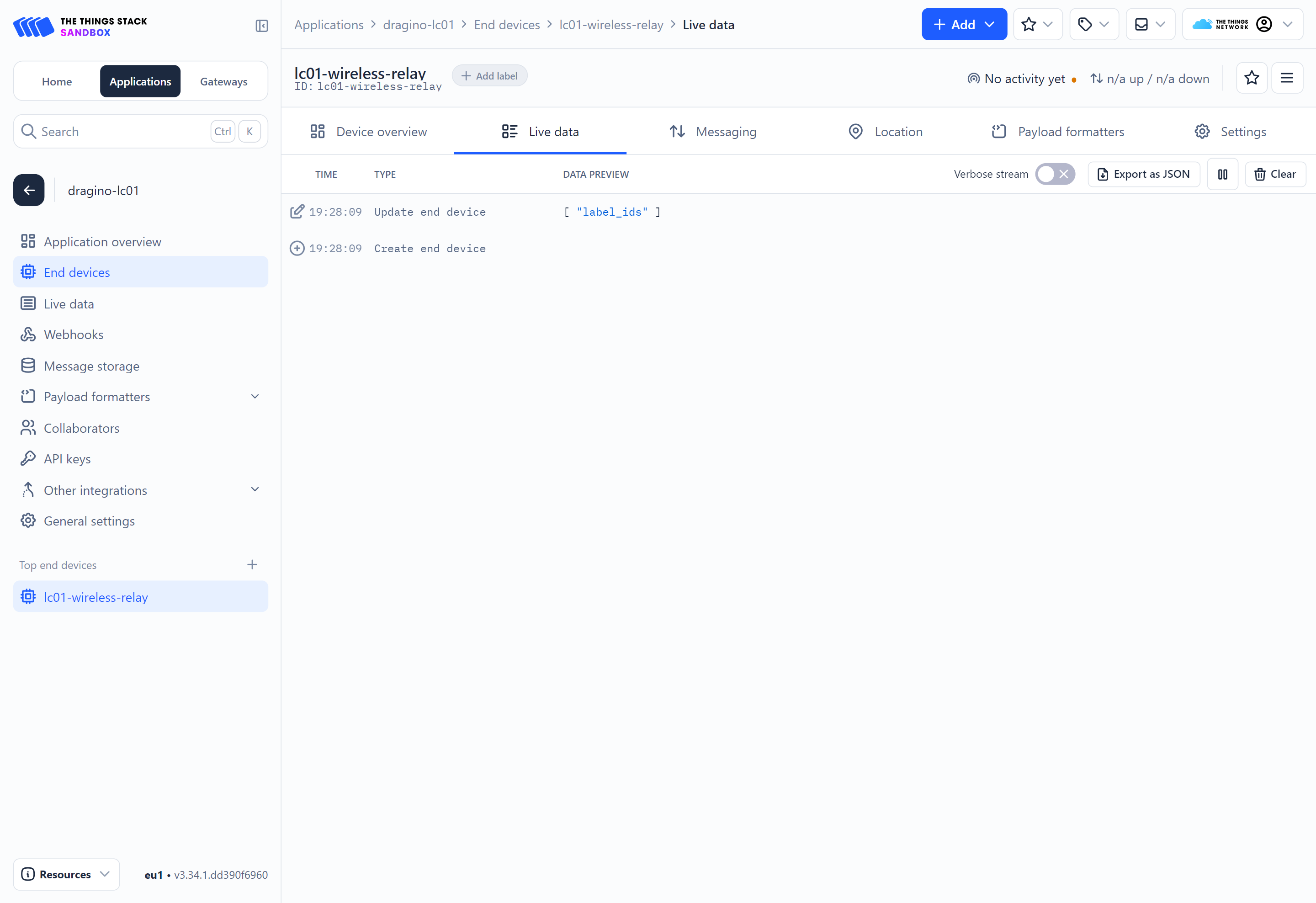Click Export as JSON button
Viewport: 1316px width, 903px height.
click(1143, 174)
